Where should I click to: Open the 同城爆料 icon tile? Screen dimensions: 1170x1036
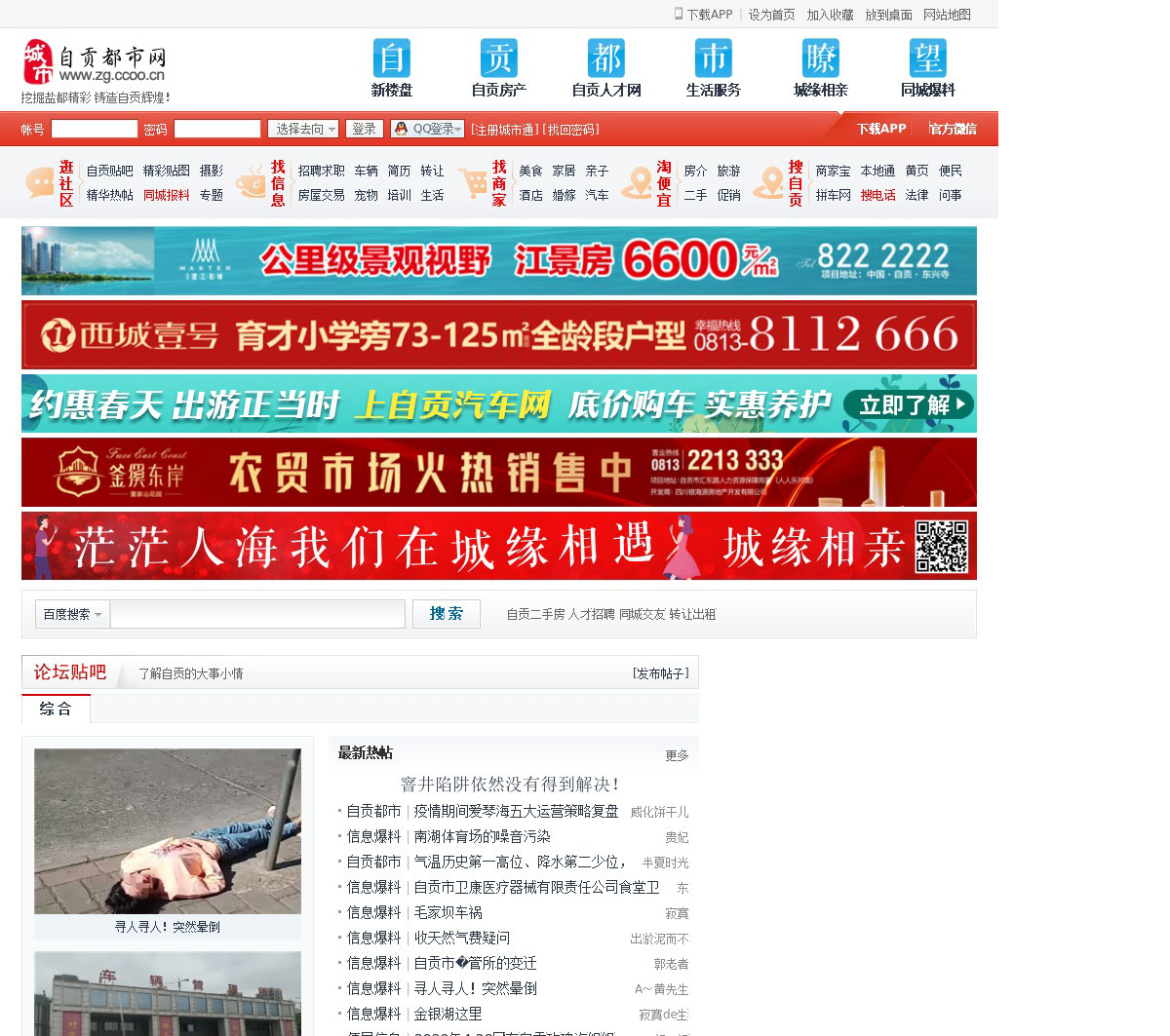tap(928, 68)
